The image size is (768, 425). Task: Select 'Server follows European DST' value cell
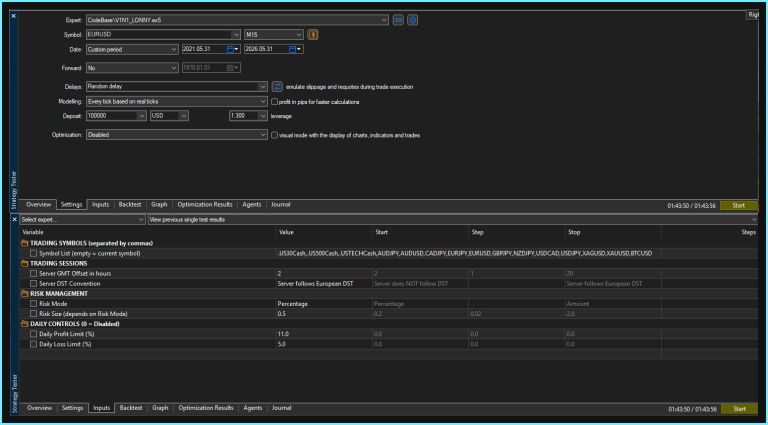pos(323,283)
